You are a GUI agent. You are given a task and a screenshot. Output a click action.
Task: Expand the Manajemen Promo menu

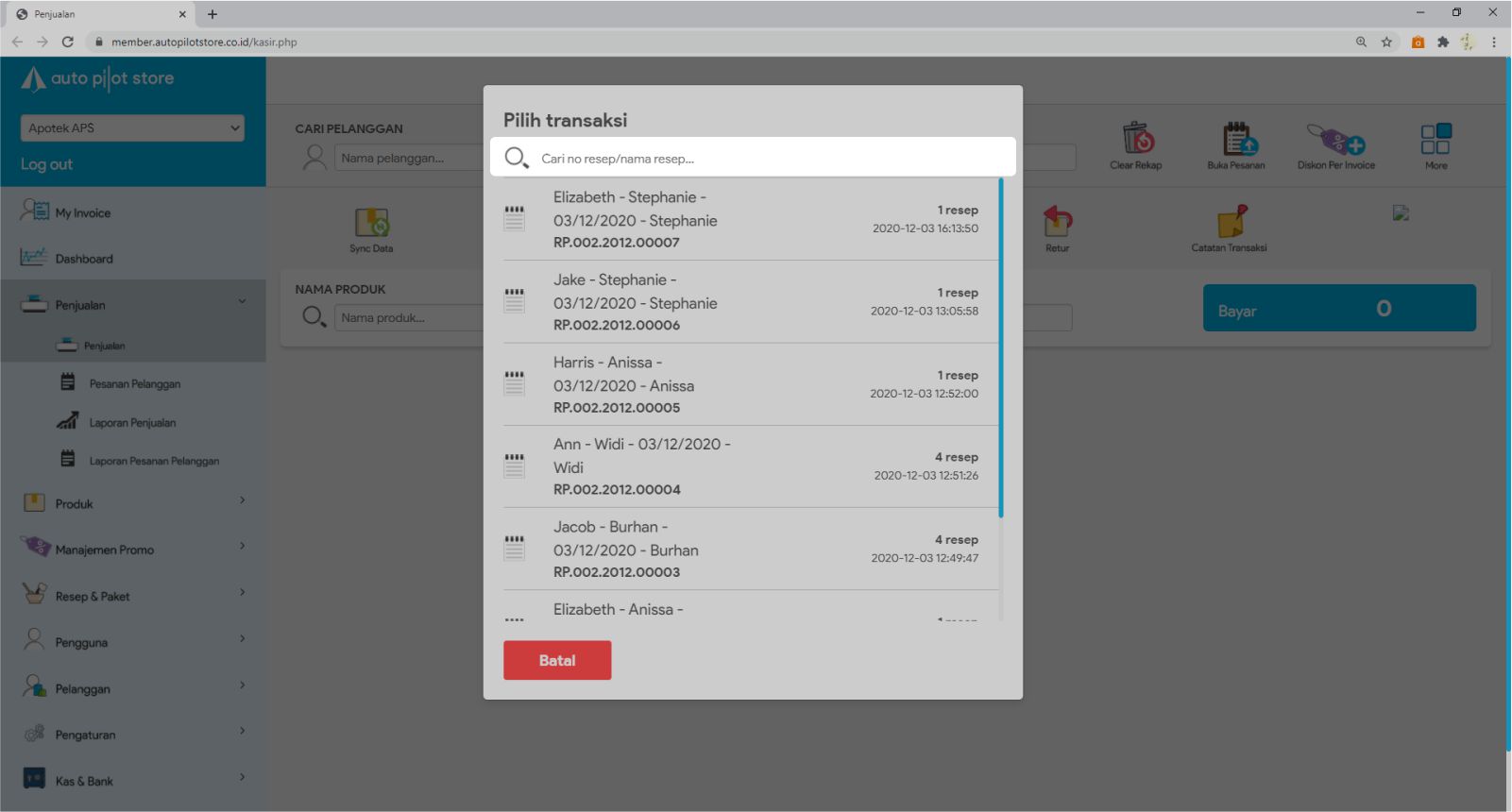[132, 550]
